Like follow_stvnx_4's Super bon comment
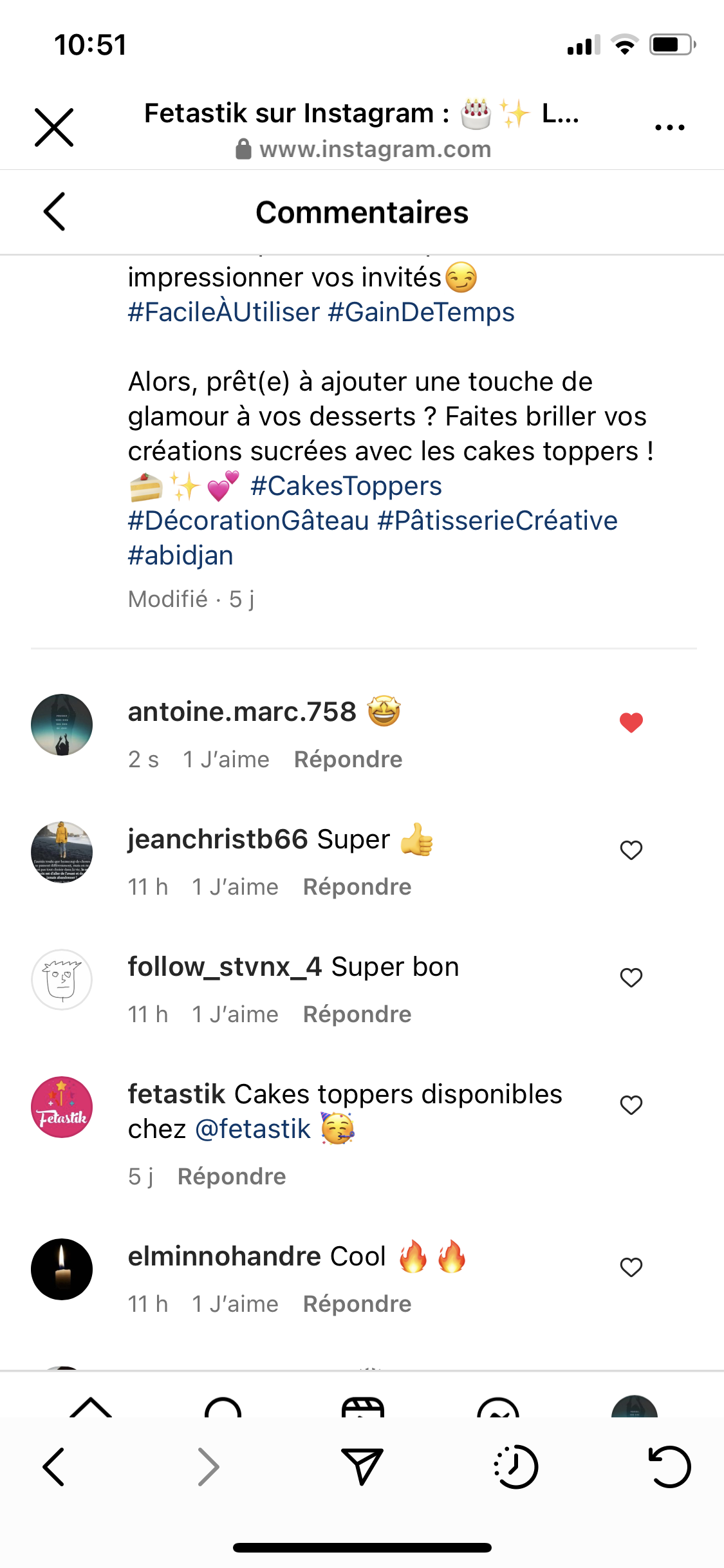The image size is (724, 1568). click(631, 978)
